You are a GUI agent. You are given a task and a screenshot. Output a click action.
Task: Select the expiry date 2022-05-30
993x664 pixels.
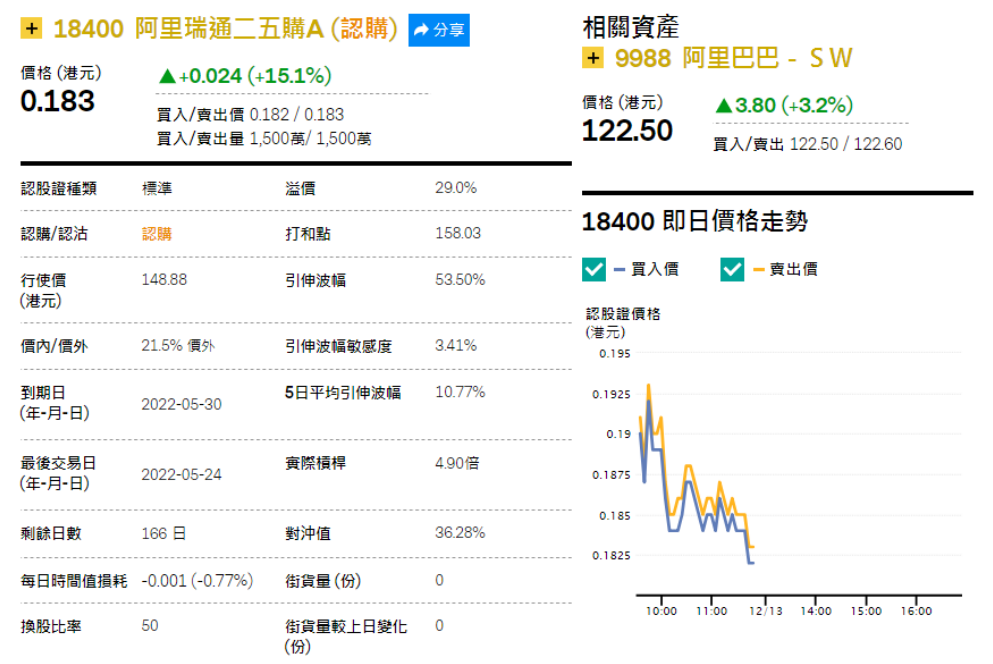[x=181, y=404]
